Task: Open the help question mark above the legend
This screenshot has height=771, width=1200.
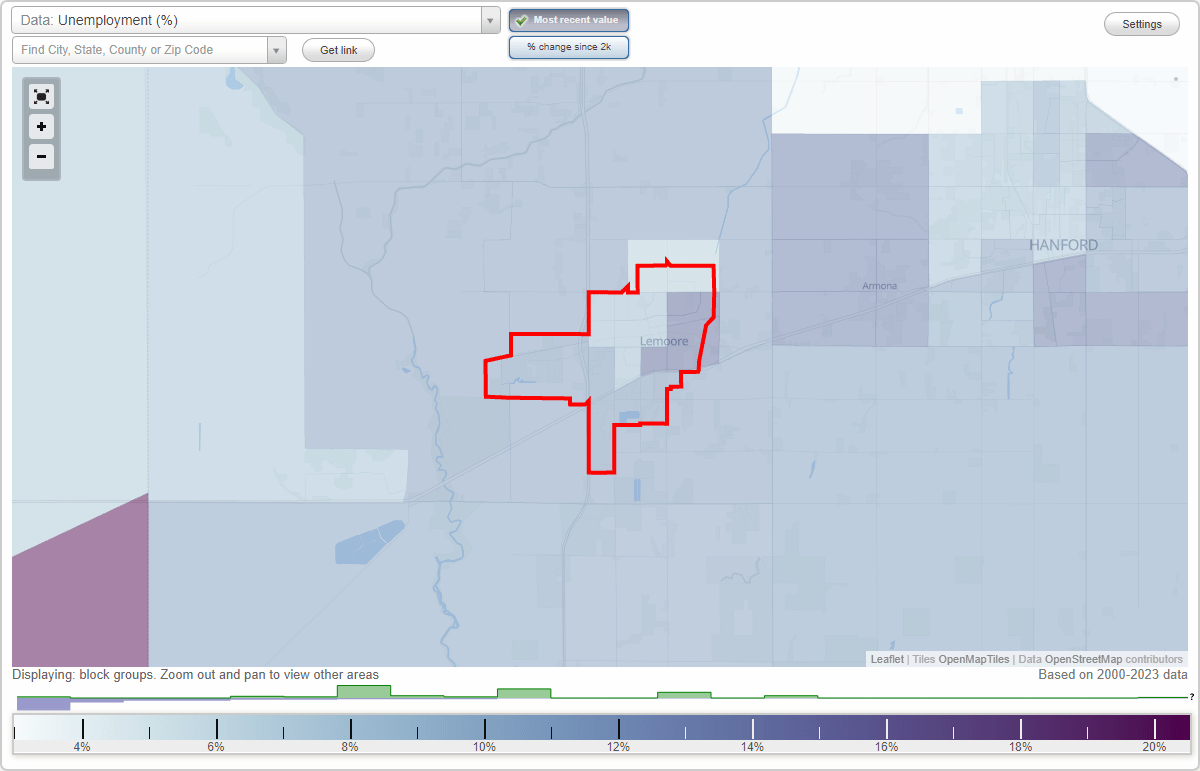Action: (1190, 697)
